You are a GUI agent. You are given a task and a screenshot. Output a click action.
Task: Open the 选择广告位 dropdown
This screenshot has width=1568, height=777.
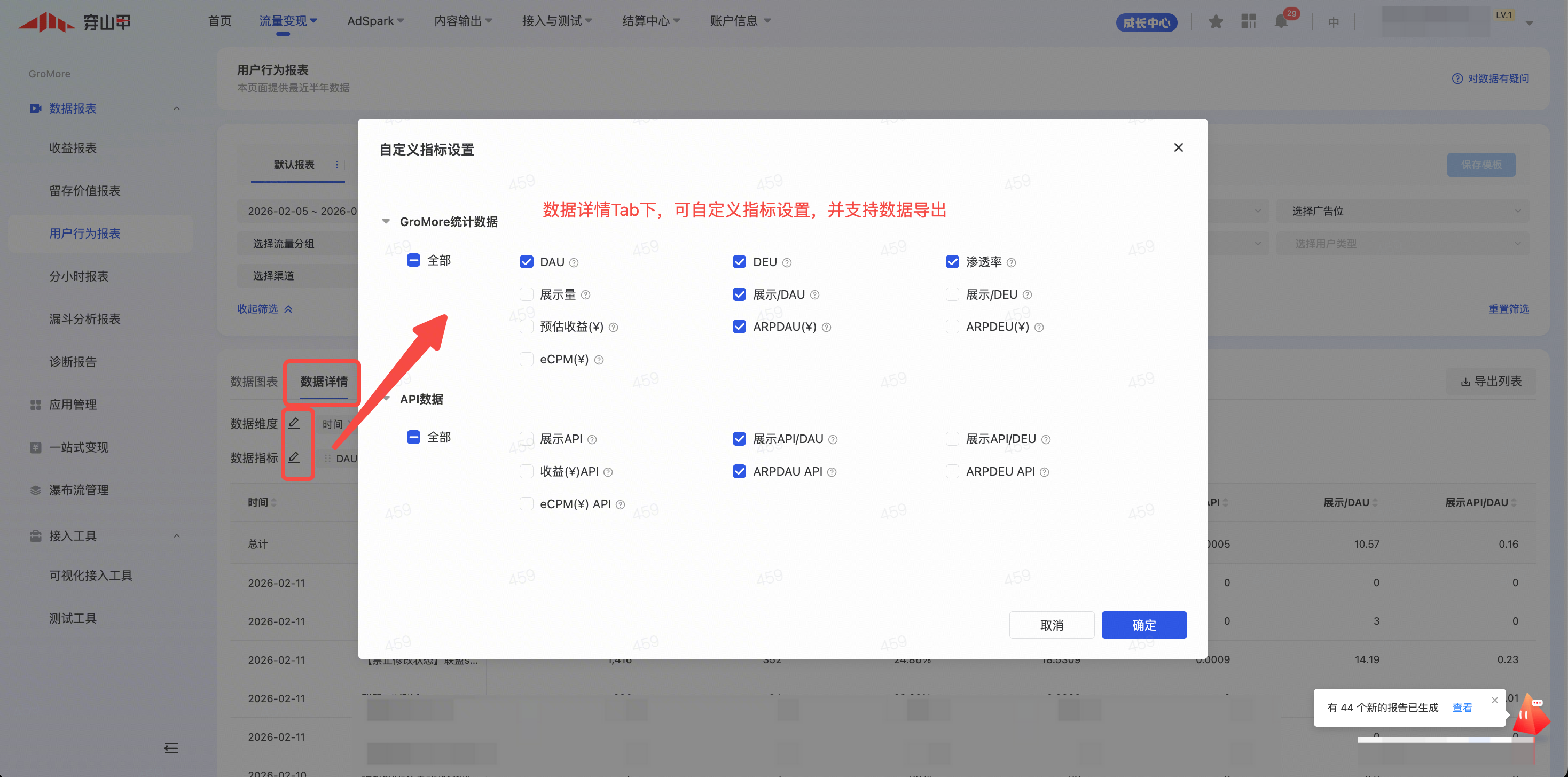1402,211
